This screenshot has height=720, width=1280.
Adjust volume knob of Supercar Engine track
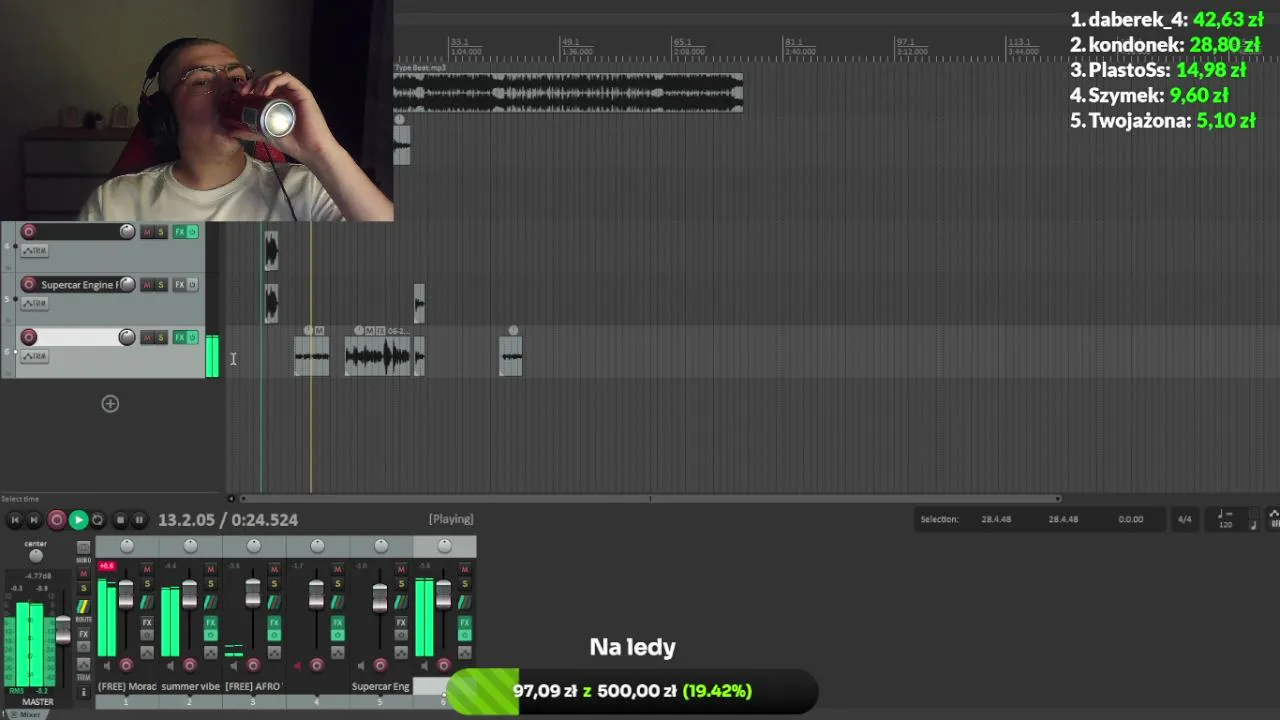(127, 285)
